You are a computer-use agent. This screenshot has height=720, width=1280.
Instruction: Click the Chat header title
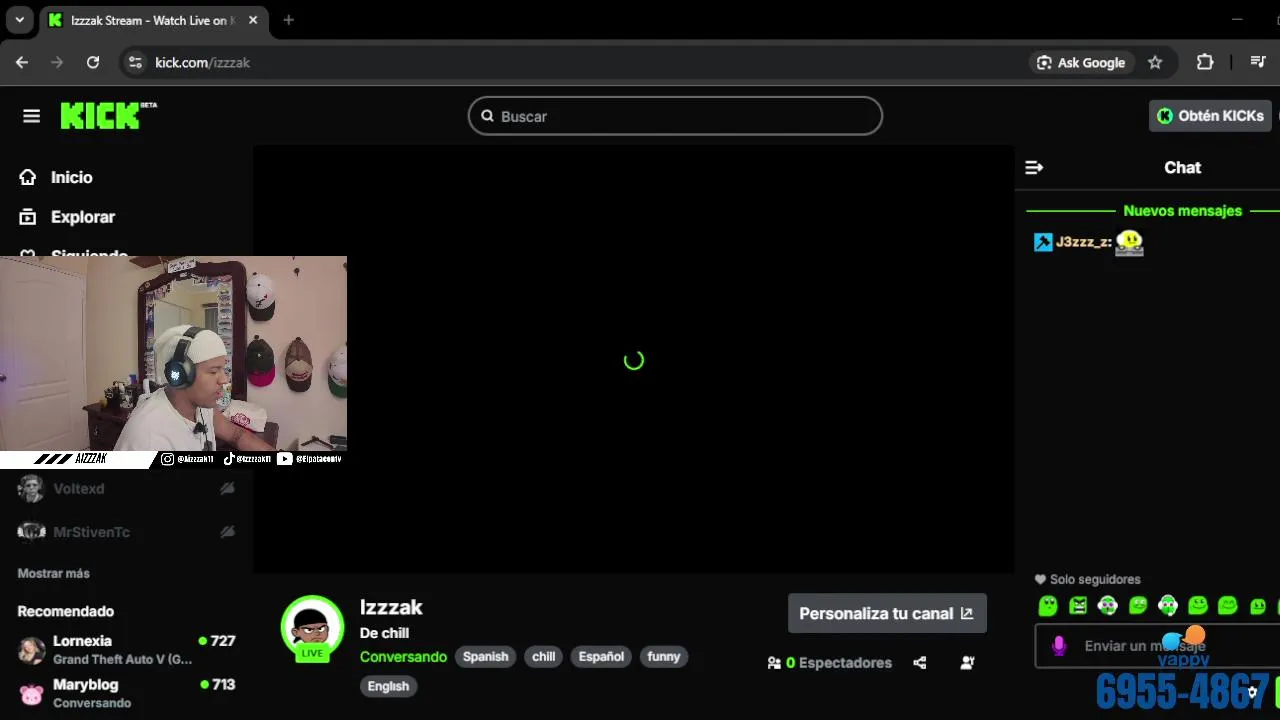(1182, 168)
